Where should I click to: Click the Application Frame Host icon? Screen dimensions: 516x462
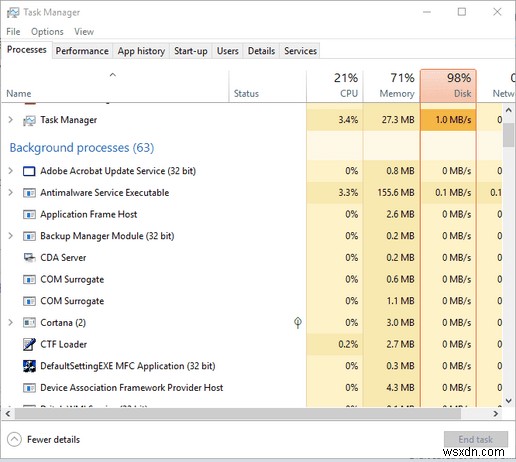29,215
